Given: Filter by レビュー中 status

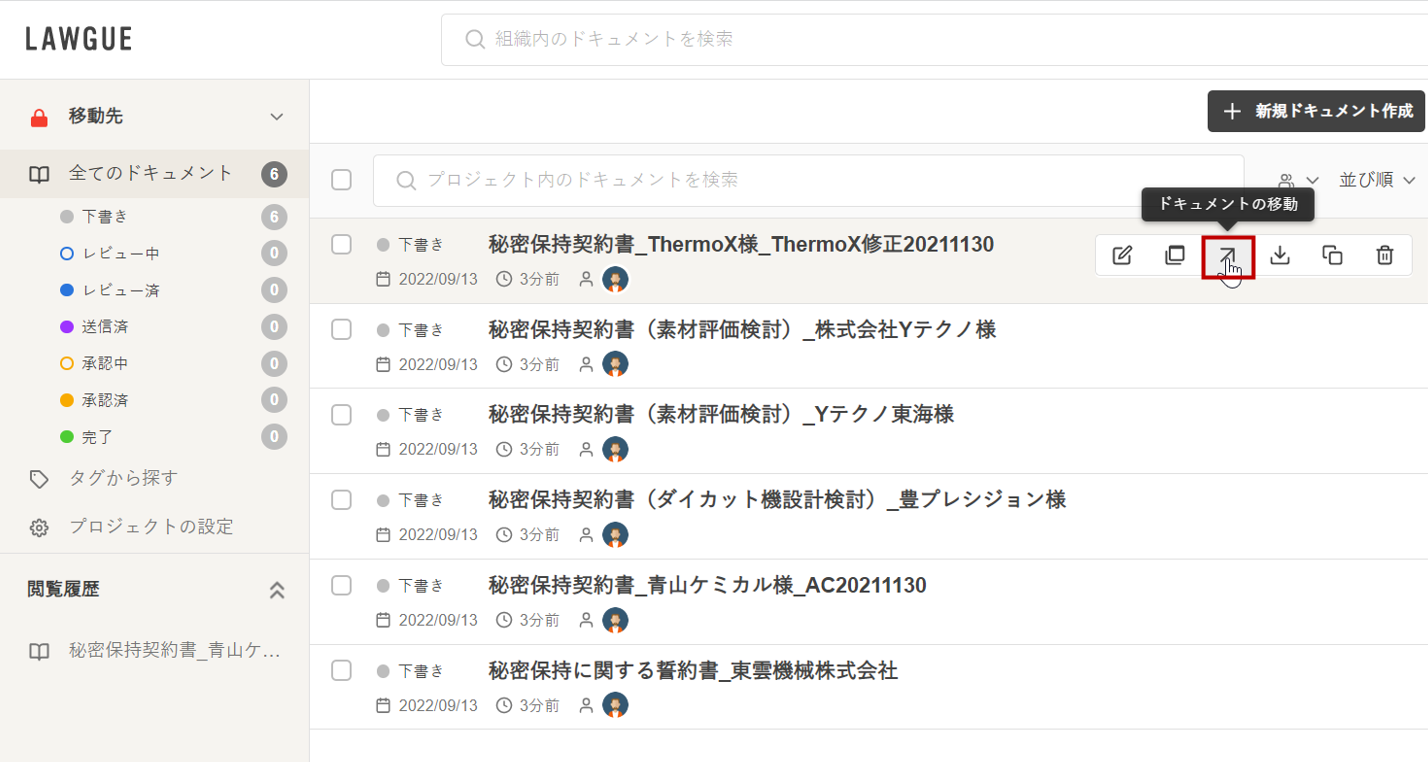Looking at the screenshot, I should point(120,253).
